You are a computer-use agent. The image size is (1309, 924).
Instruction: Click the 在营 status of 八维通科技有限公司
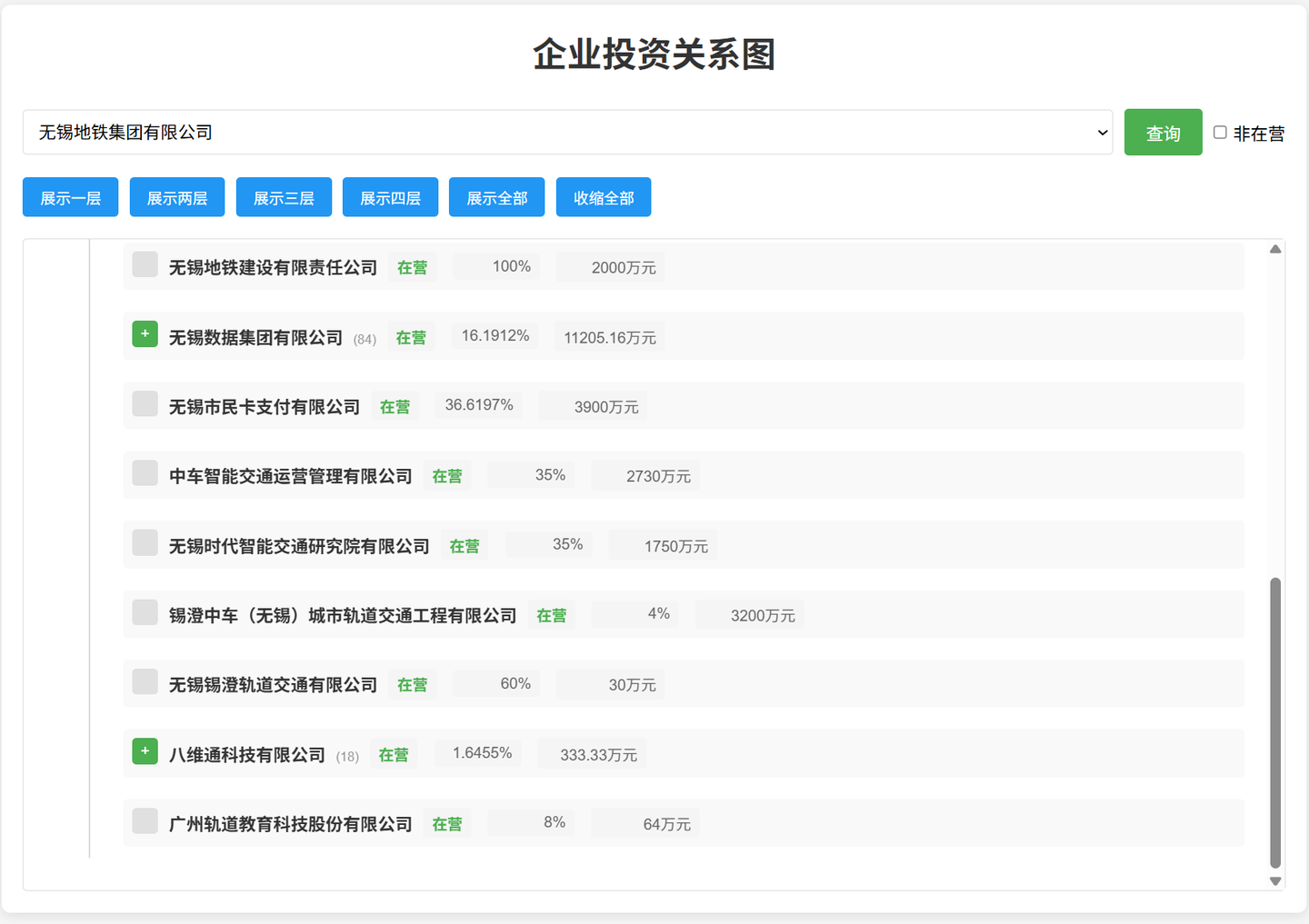coord(394,754)
